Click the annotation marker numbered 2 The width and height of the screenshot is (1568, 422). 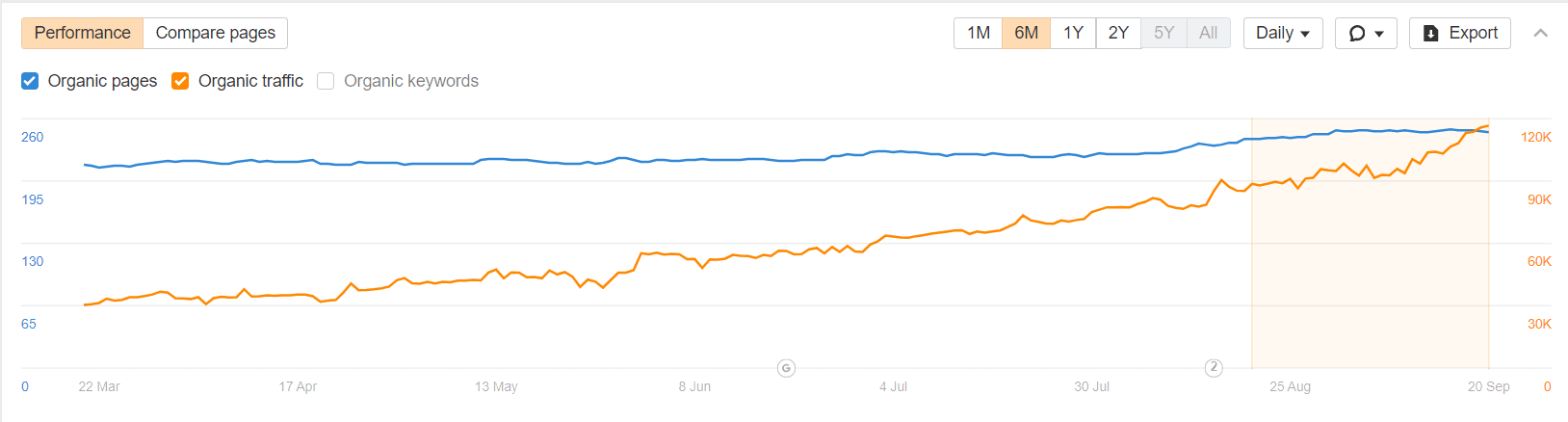[1214, 367]
